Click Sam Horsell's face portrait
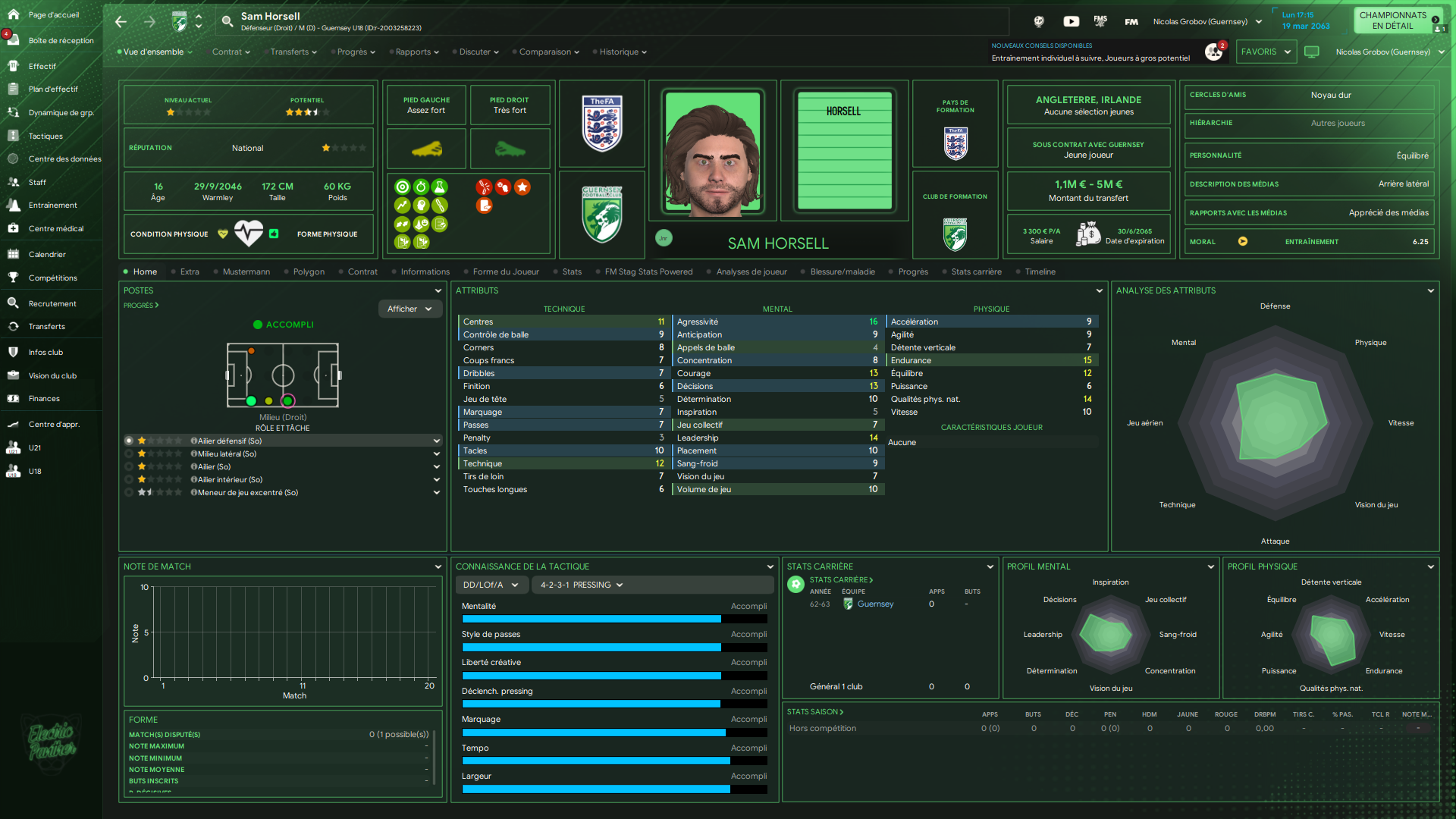Image resolution: width=1456 pixels, height=819 pixels. 713,154
